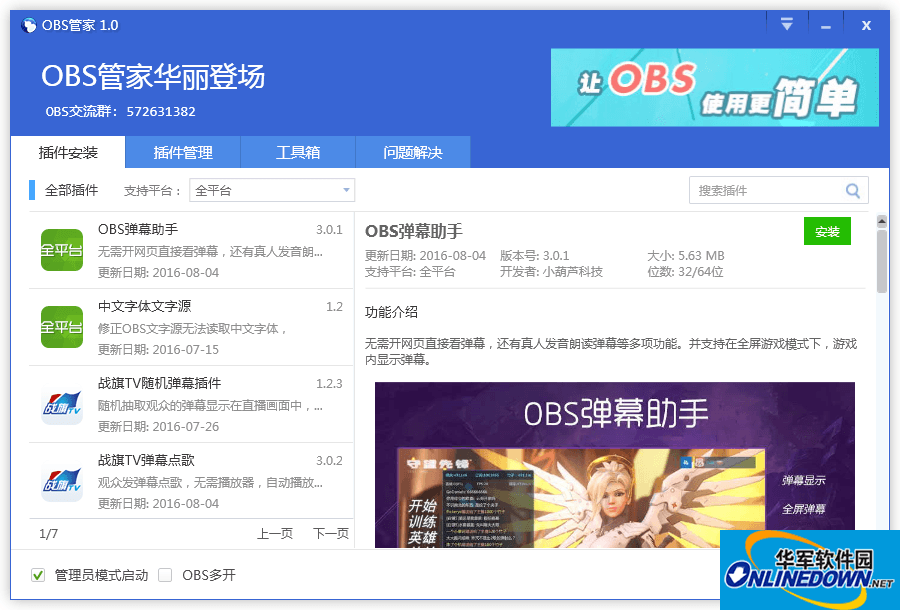Click 位数: 32/64位 in details
Screen dimensions: 900x610
pyautogui.click(x=685, y=271)
